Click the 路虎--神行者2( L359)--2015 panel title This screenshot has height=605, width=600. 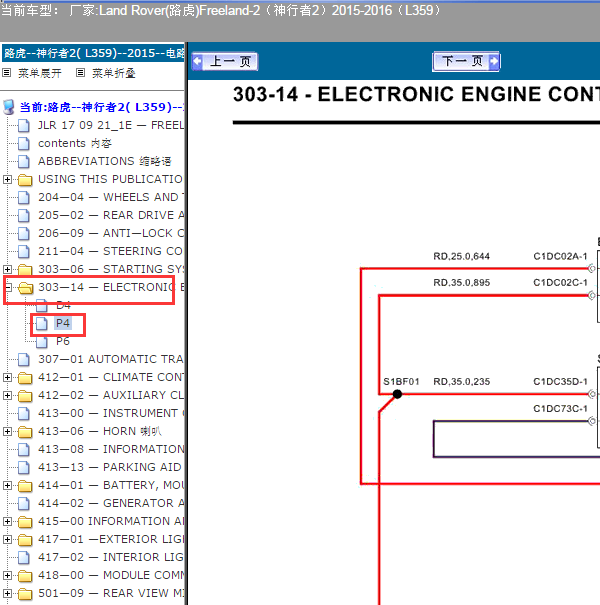point(93,53)
